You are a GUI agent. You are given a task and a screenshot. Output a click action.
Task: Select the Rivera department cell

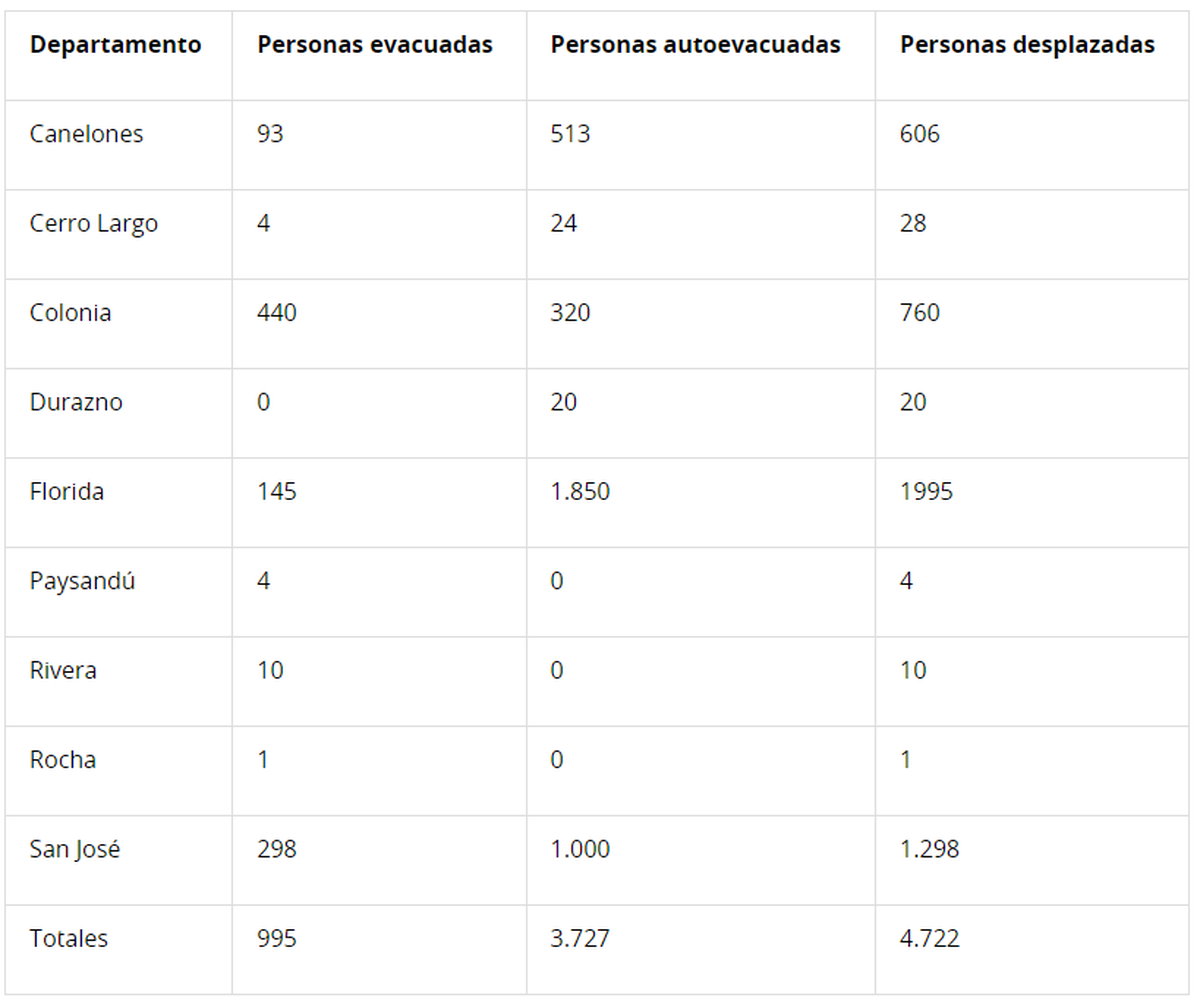point(63,670)
